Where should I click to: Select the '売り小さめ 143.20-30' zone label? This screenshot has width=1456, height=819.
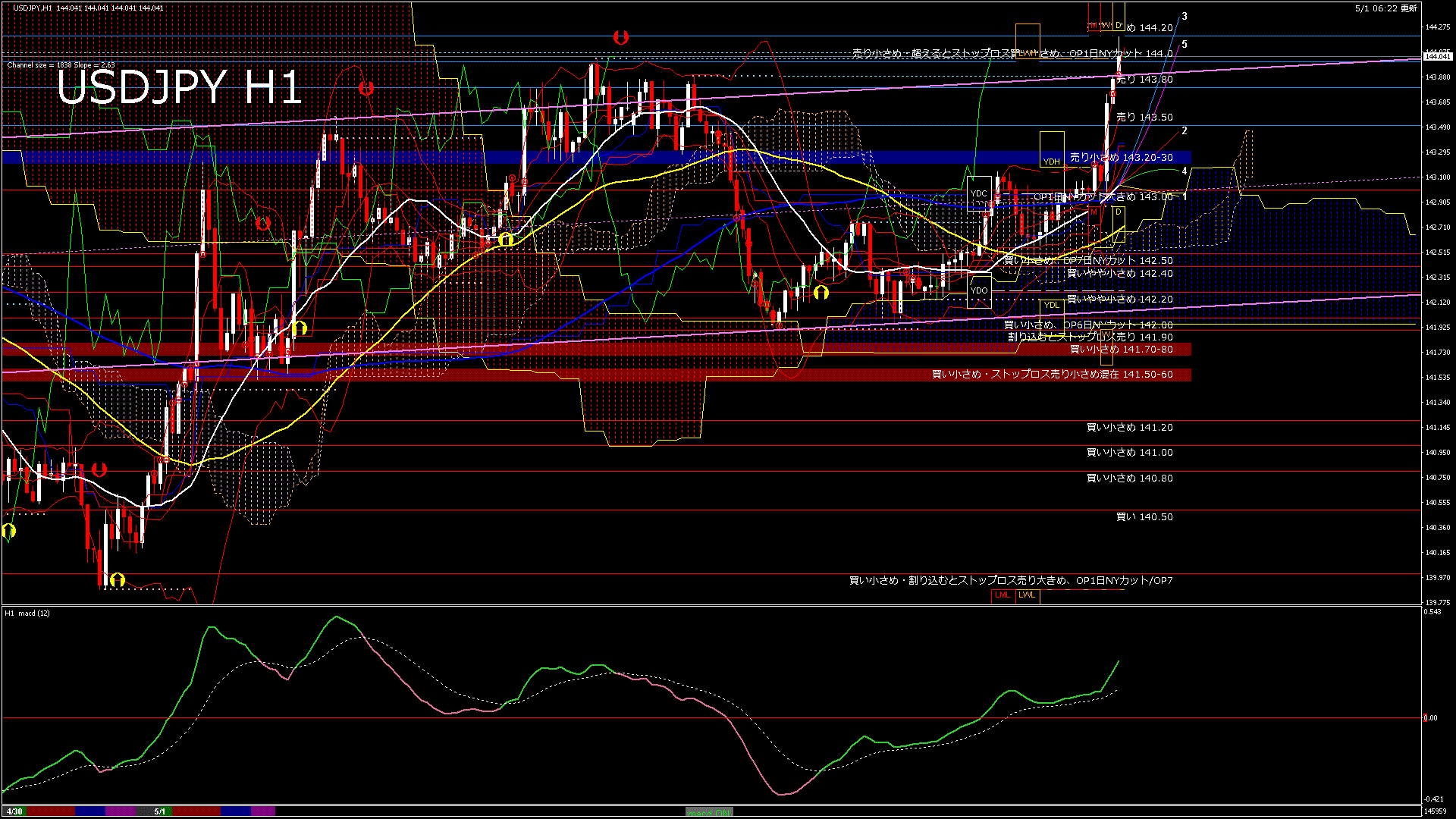pos(1121,157)
